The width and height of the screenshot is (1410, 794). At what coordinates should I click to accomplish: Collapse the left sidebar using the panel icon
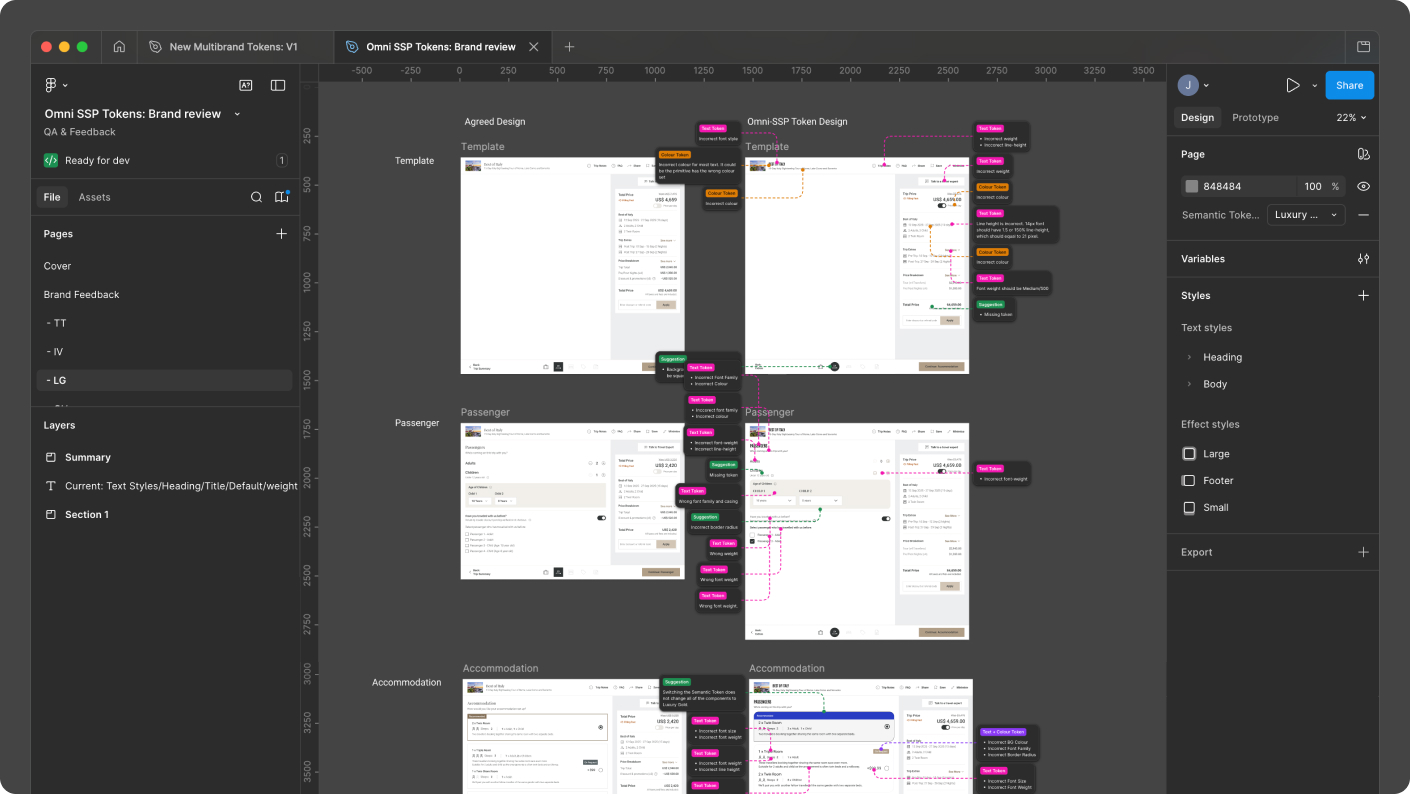tap(277, 85)
